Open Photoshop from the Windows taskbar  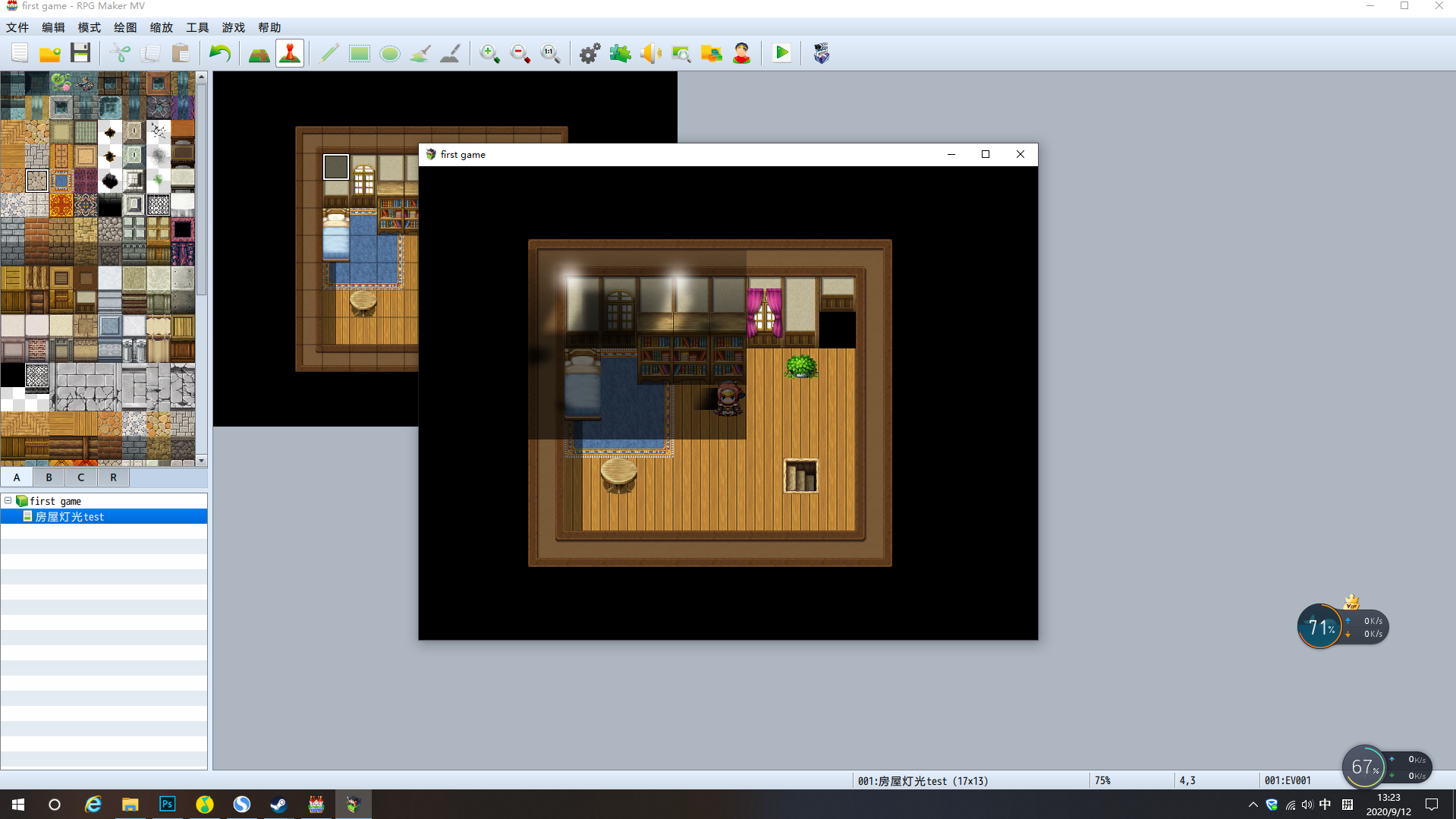click(167, 804)
